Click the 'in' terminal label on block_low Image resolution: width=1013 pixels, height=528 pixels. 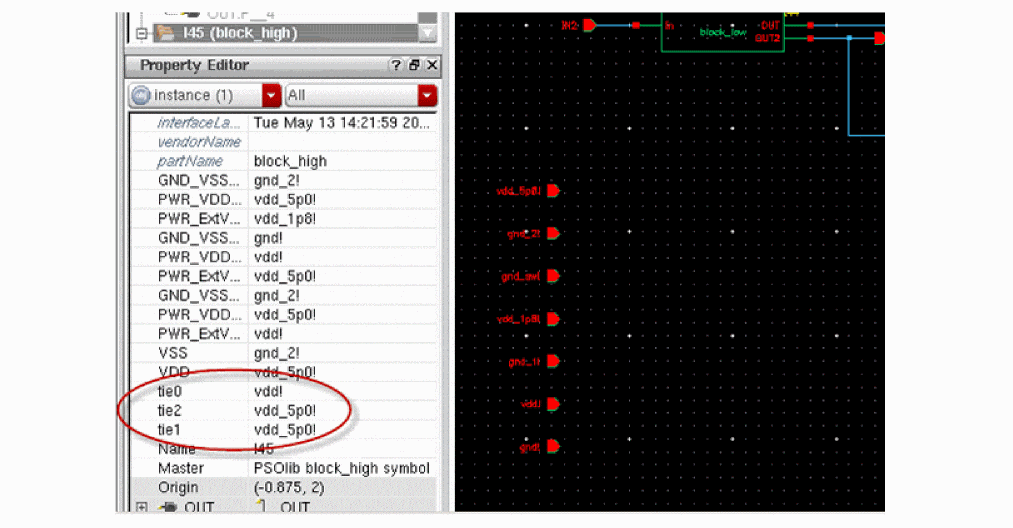[x=670, y=26]
